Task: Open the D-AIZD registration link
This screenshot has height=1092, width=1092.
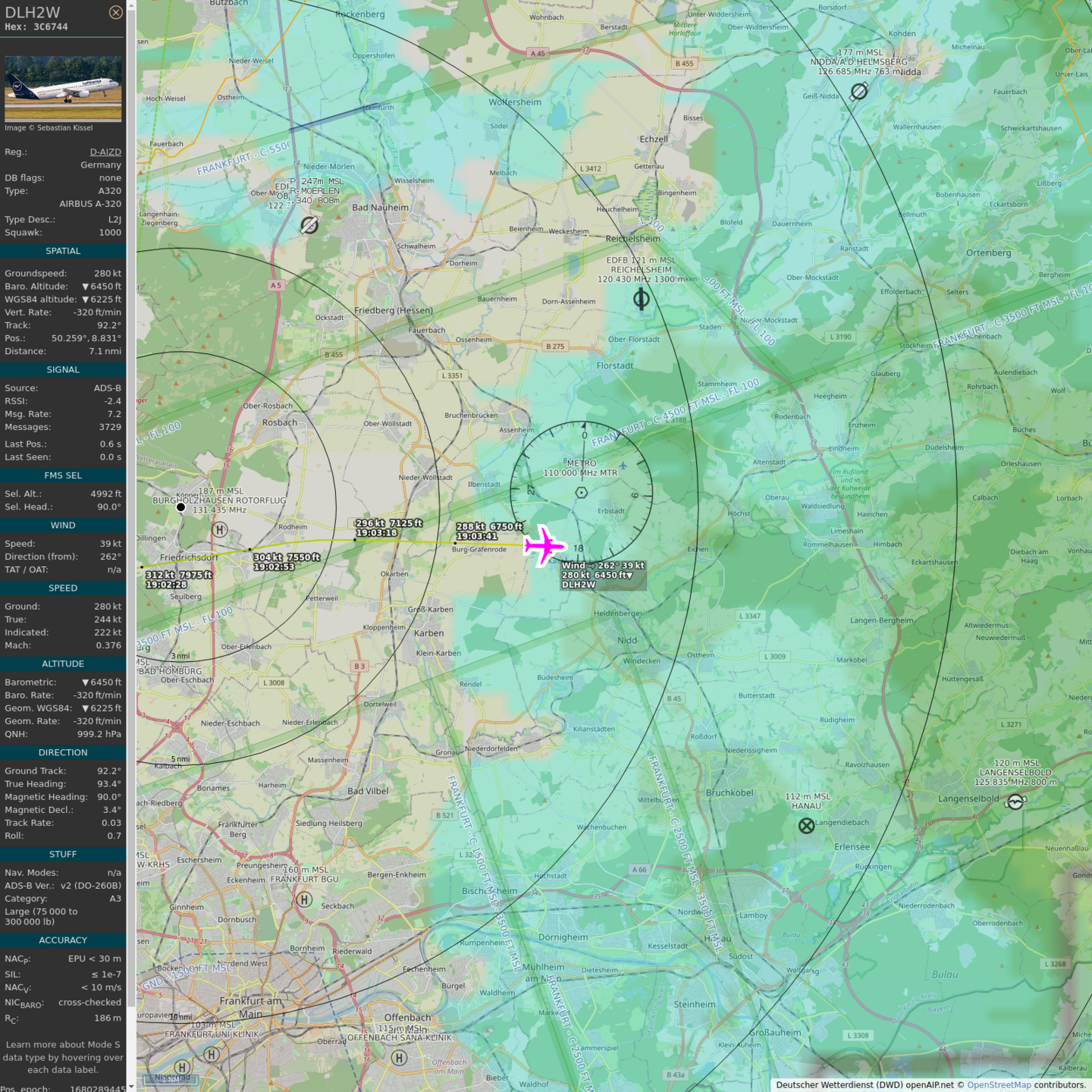Action: (x=105, y=152)
